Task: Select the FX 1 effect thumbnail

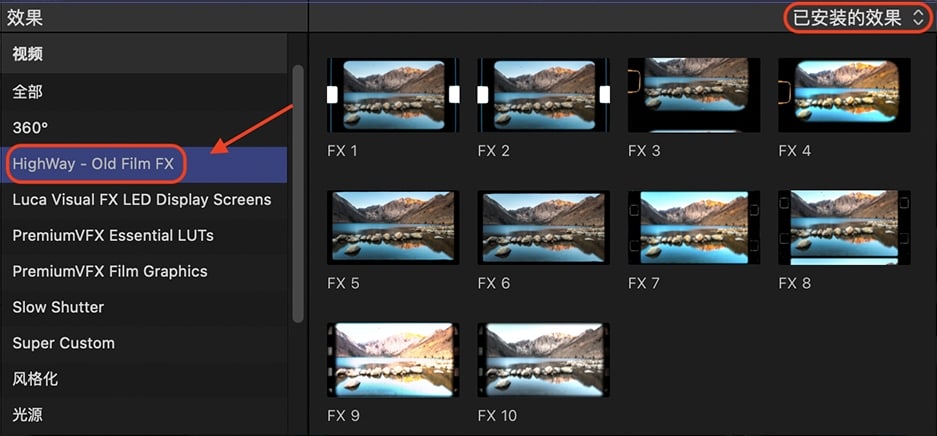Action: tap(393, 95)
